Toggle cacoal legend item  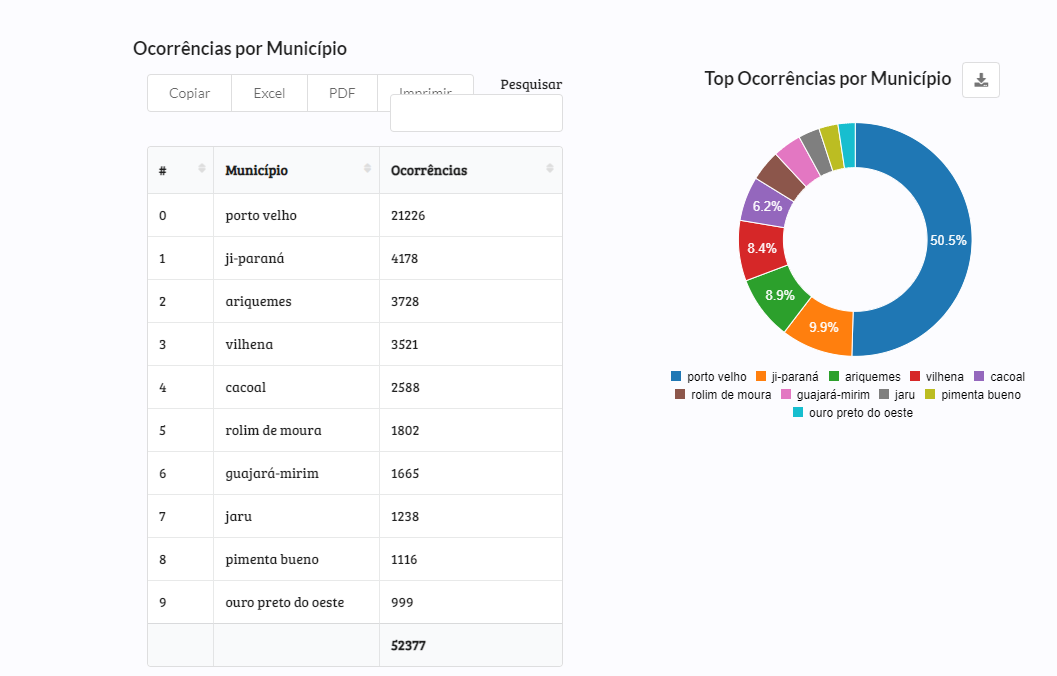tap(998, 377)
